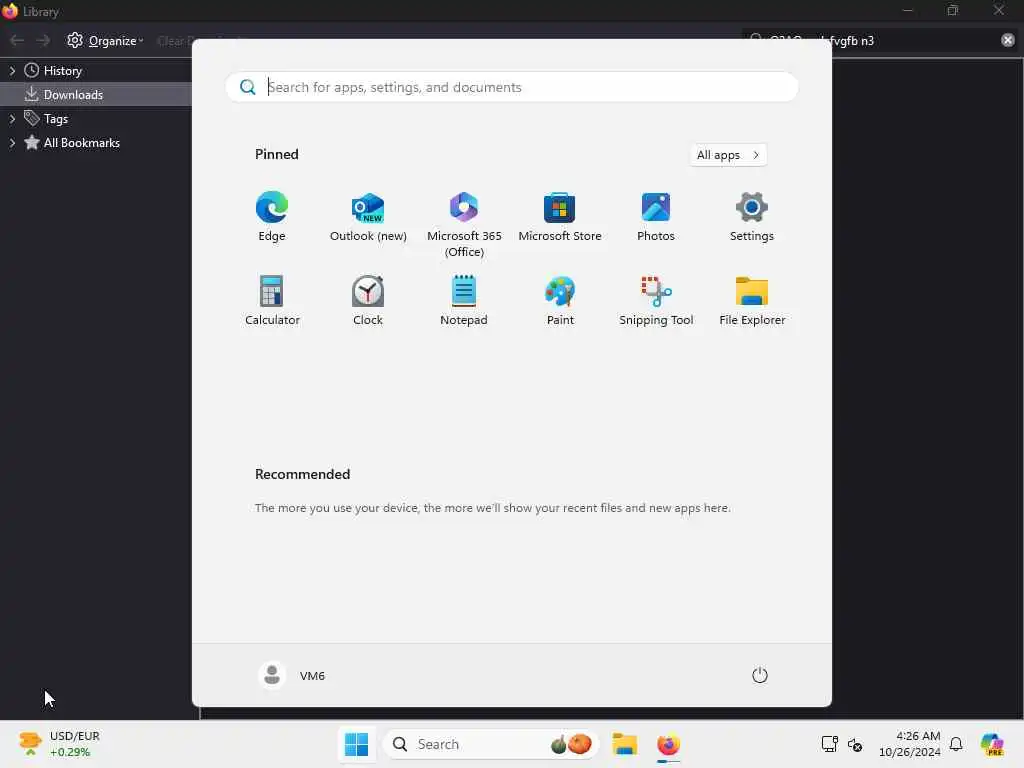This screenshot has height=768, width=1024.
Task: Expand the History tree in Library window
Action: [x=12, y=71]
